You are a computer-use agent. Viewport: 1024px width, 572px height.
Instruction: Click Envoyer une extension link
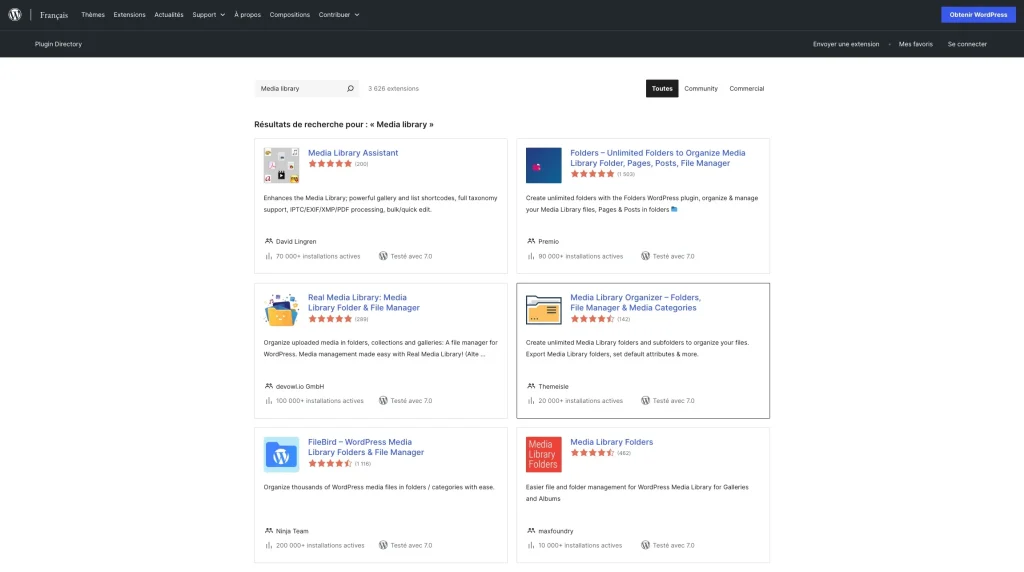(846, 44)
